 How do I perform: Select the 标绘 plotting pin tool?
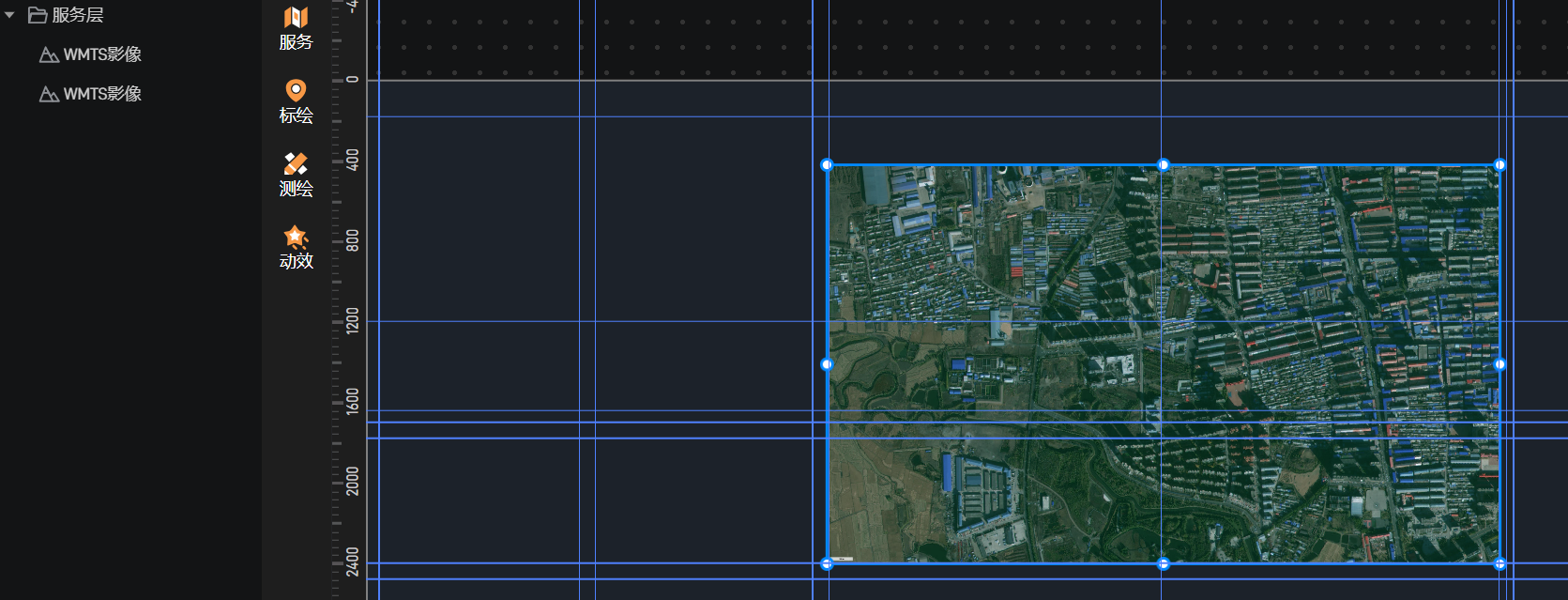pos(296,101)
